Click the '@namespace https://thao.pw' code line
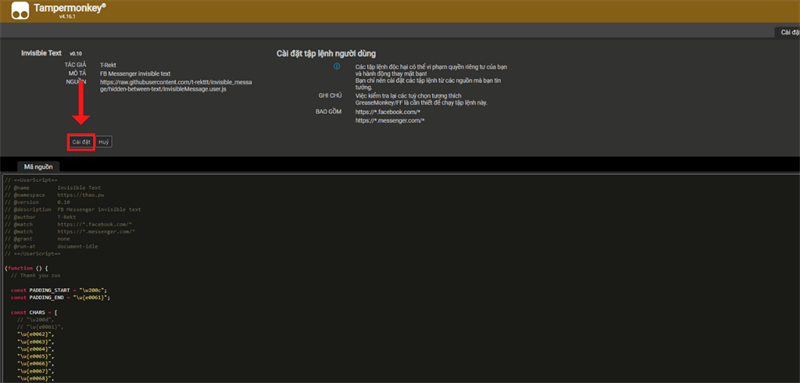 coord(55,195)
